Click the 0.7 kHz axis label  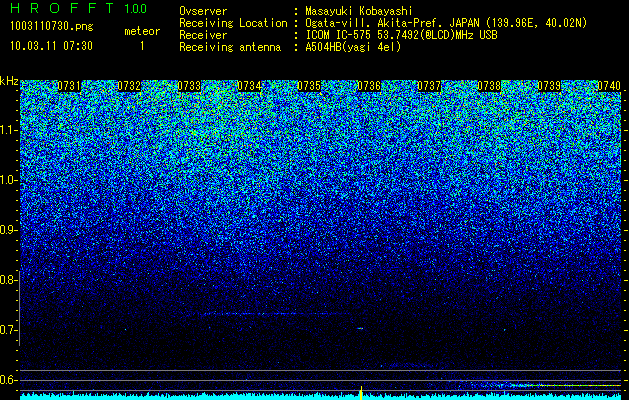7,330
